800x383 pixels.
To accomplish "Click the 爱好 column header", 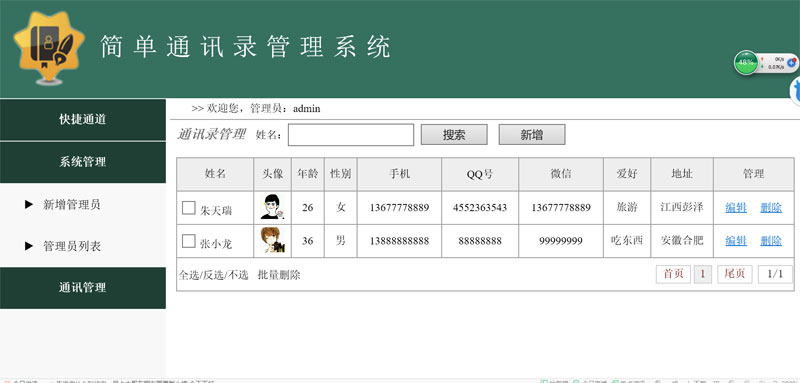I will pos(627,174).
